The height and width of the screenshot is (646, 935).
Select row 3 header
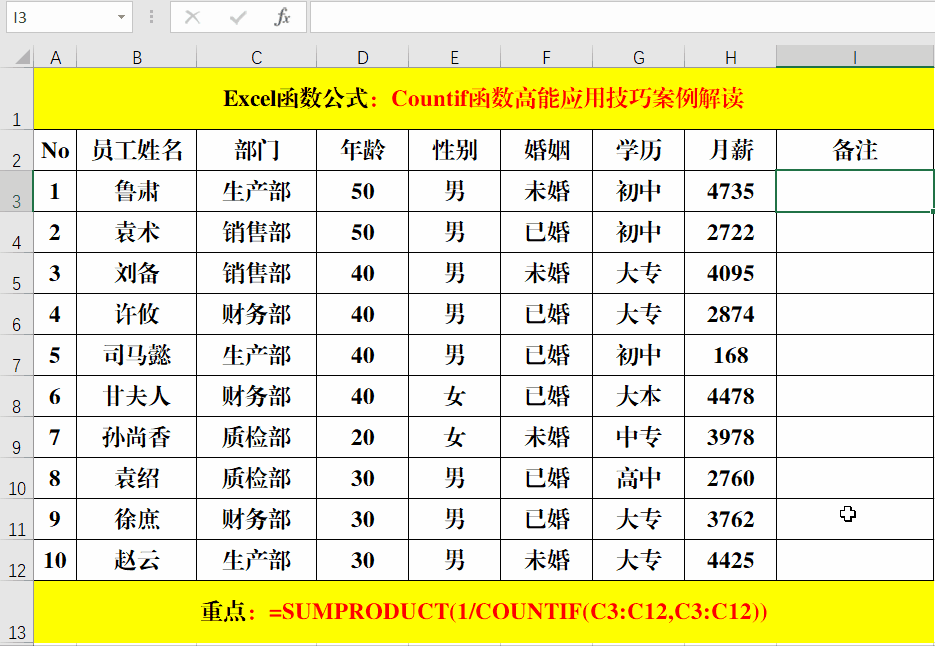pyautogui.click(x=17, y=191)
